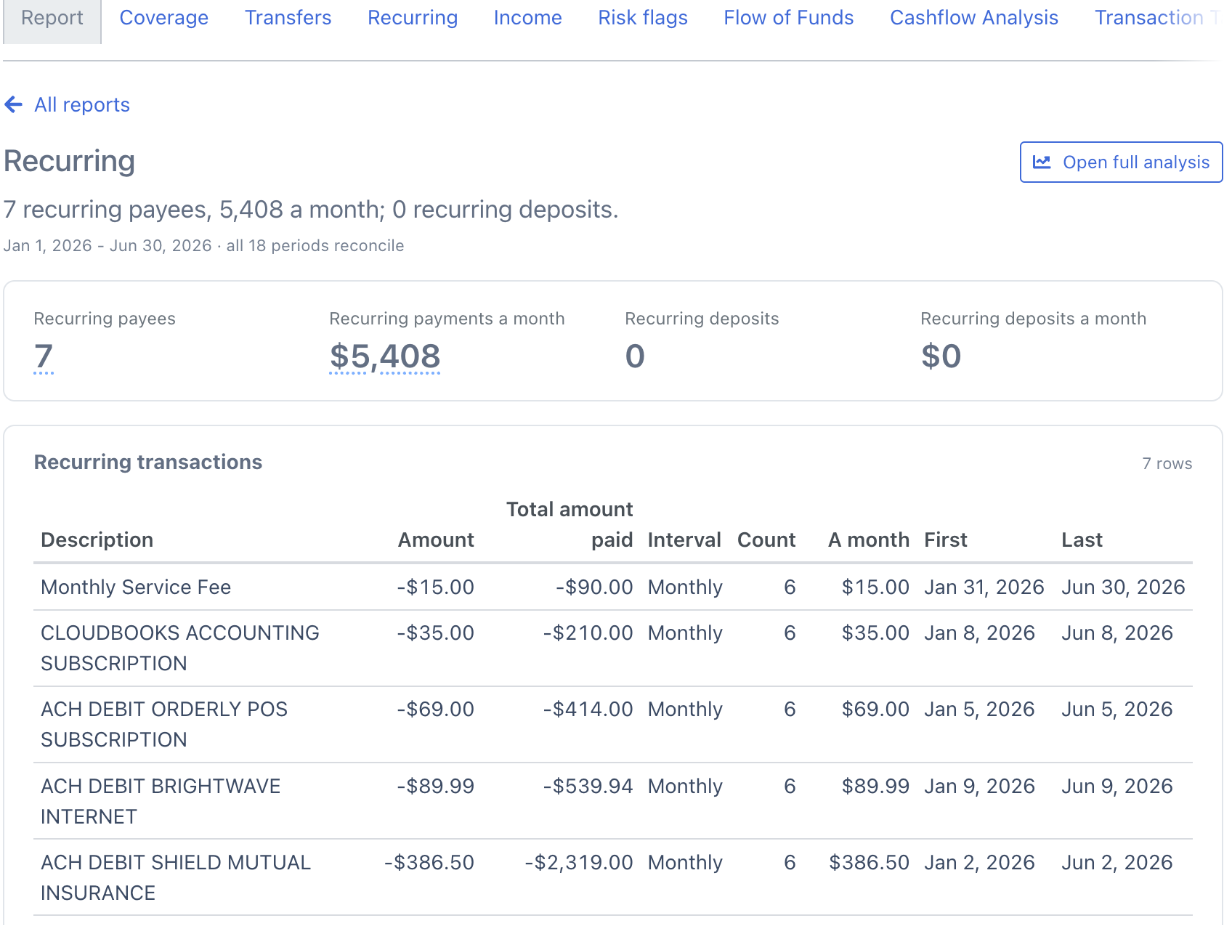Click the -$386.50 amount cell

click(429, 862)
